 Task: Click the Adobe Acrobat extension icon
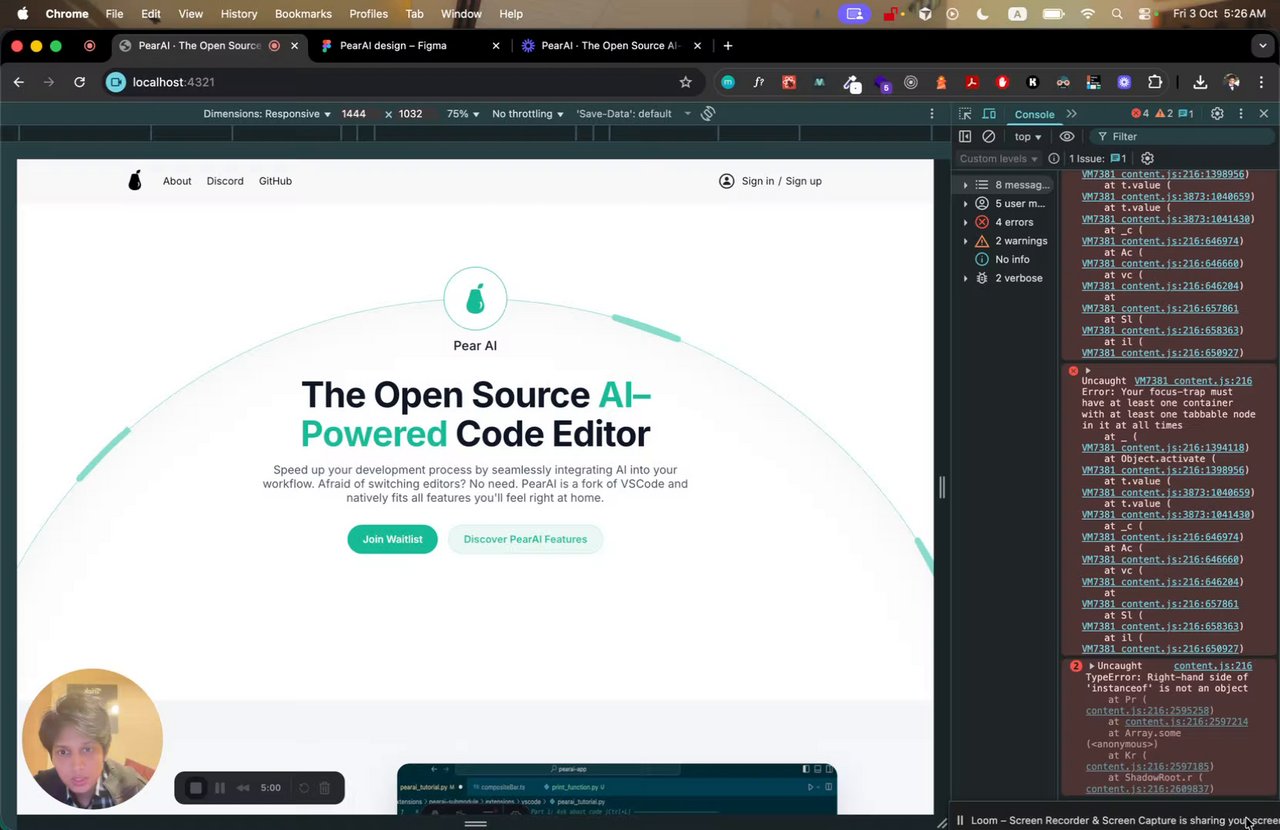pyautogui.click(x=971, y=82)
